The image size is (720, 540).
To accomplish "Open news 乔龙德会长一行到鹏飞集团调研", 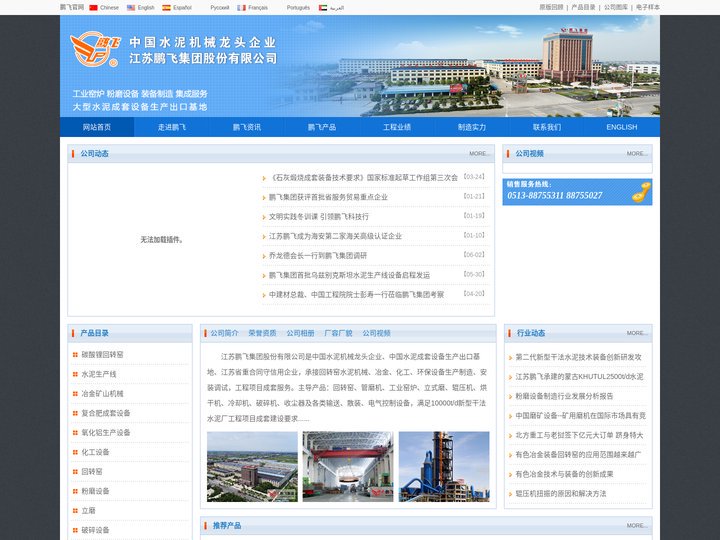I will (318, 256).
